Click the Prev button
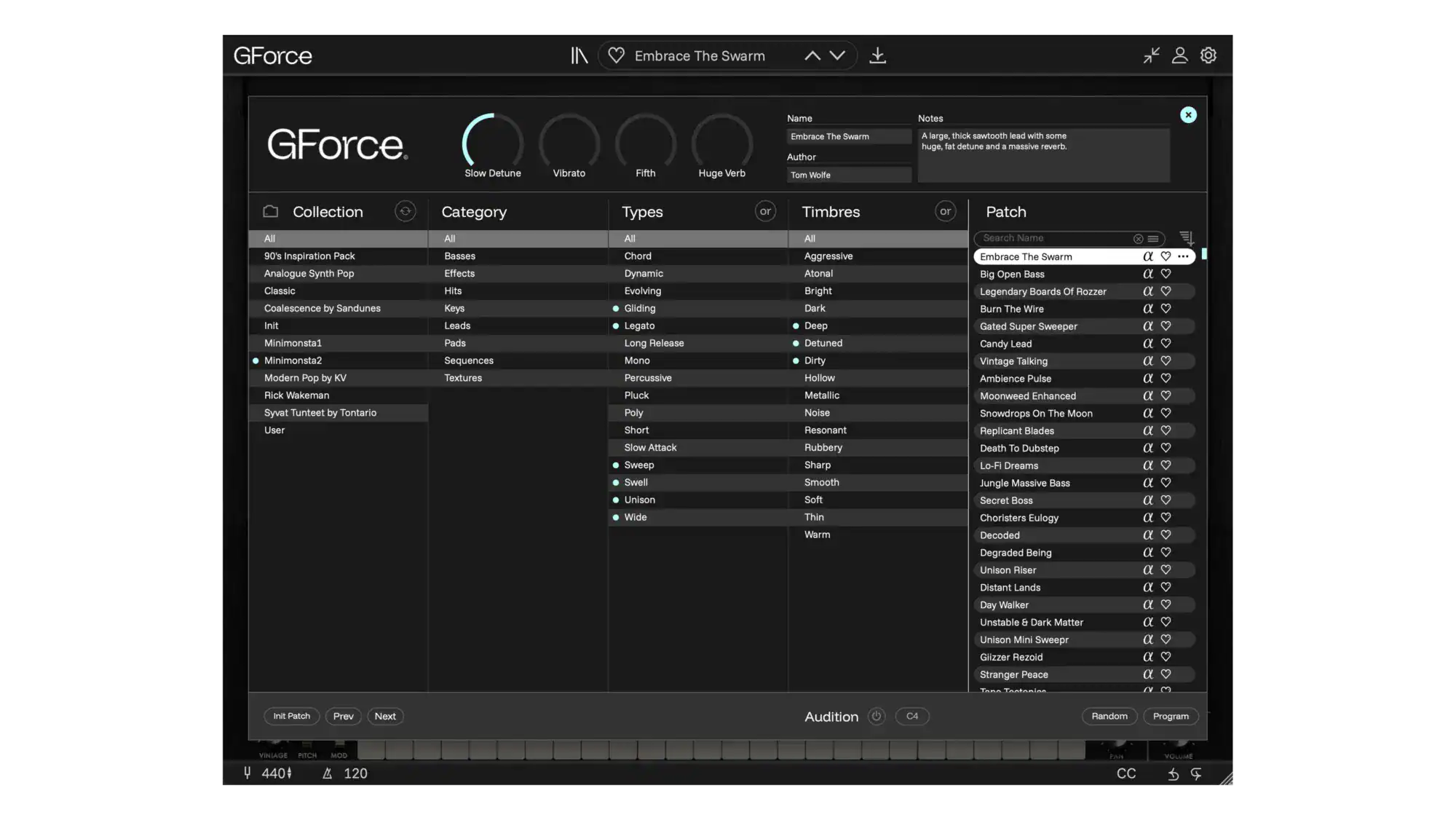1456x820 pixels. (344, 717)
